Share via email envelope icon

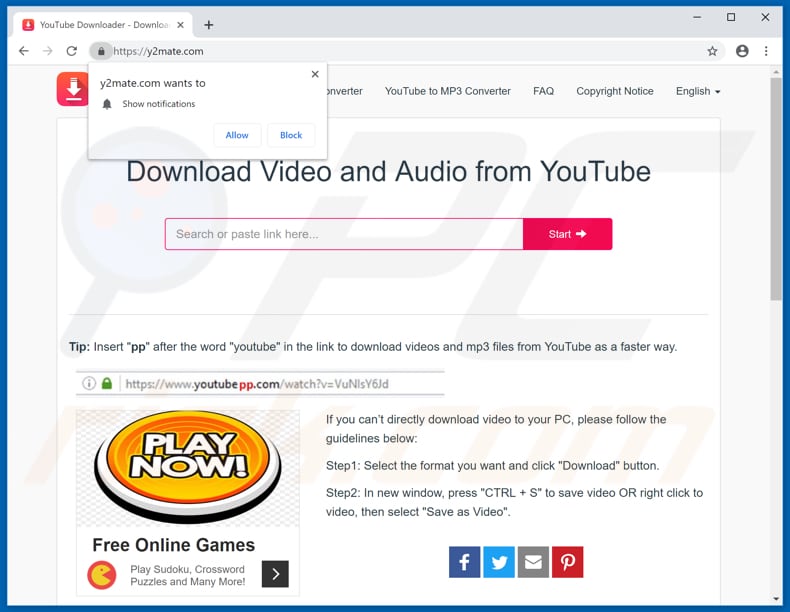click(533, 562)
